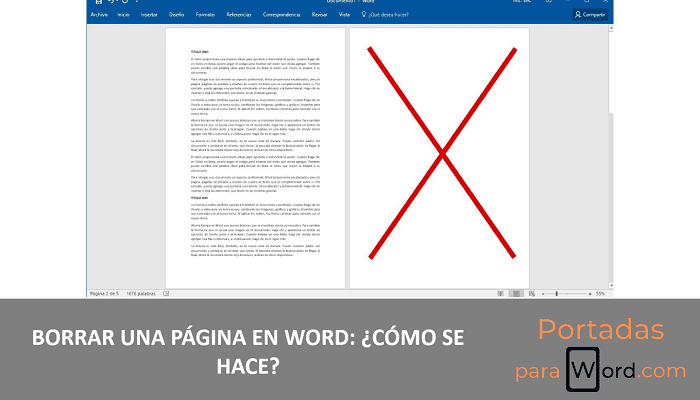Switch to the Correspondencia tab
The width and height of the screenshot is (700, 400).
pyautogui.click(x=281, y=15)
